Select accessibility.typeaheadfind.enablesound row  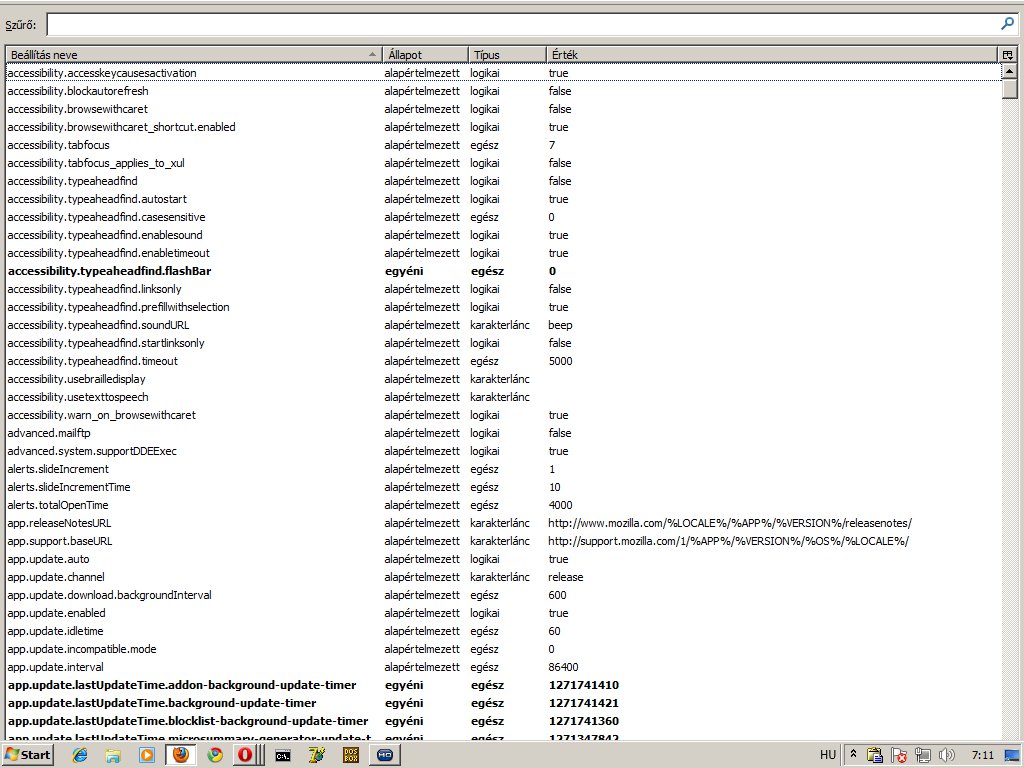[503, 235]
